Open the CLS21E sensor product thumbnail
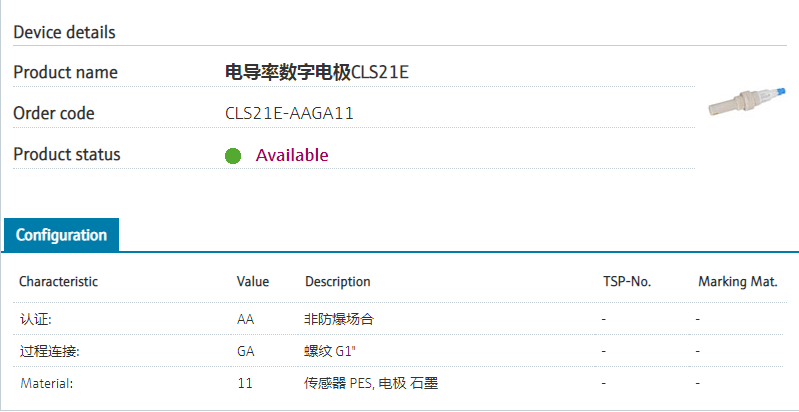This screenshot has width=799, height=412. [749, 101]
